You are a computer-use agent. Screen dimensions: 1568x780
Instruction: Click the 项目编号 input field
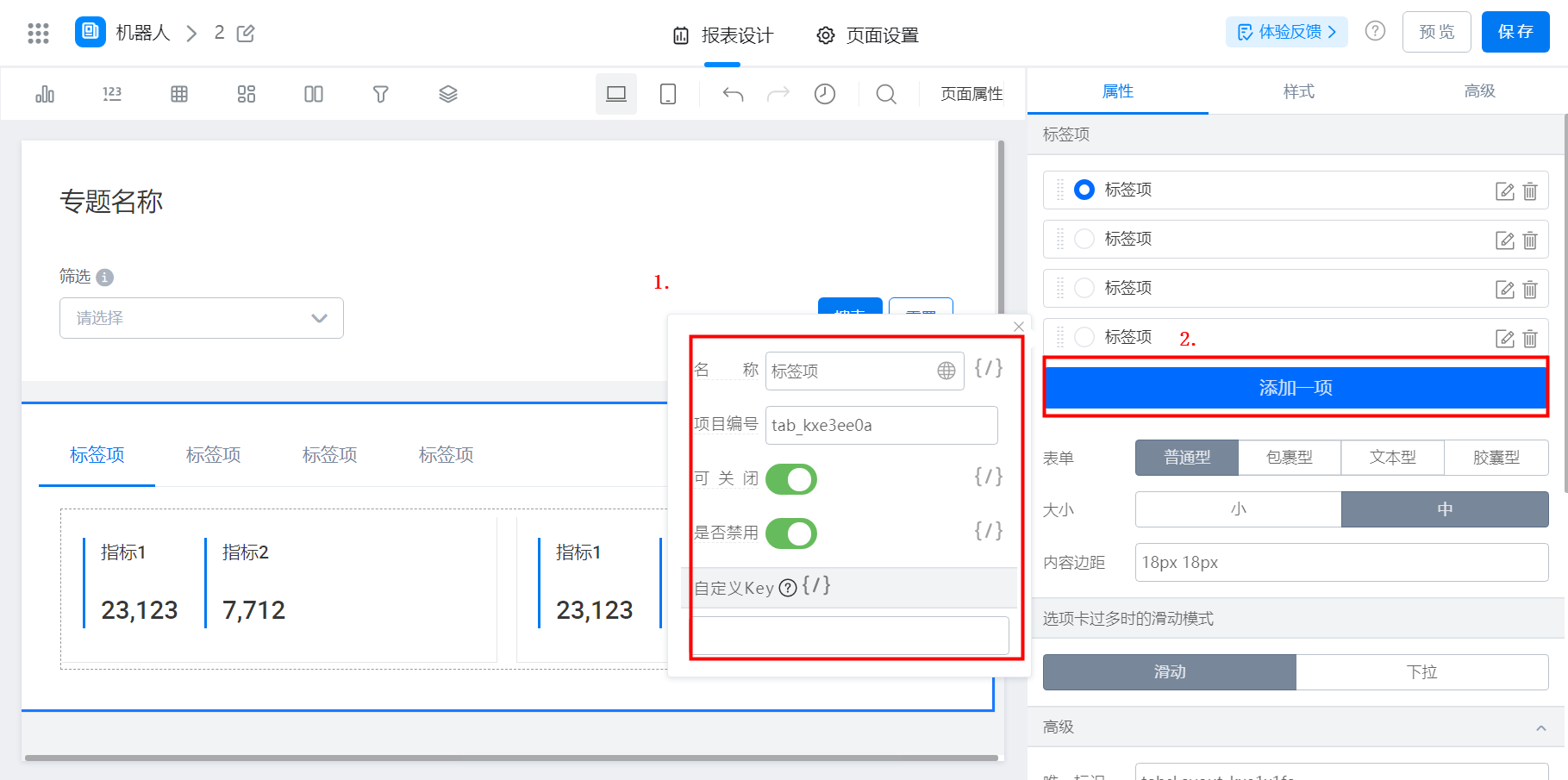click(x=881, y=425)
